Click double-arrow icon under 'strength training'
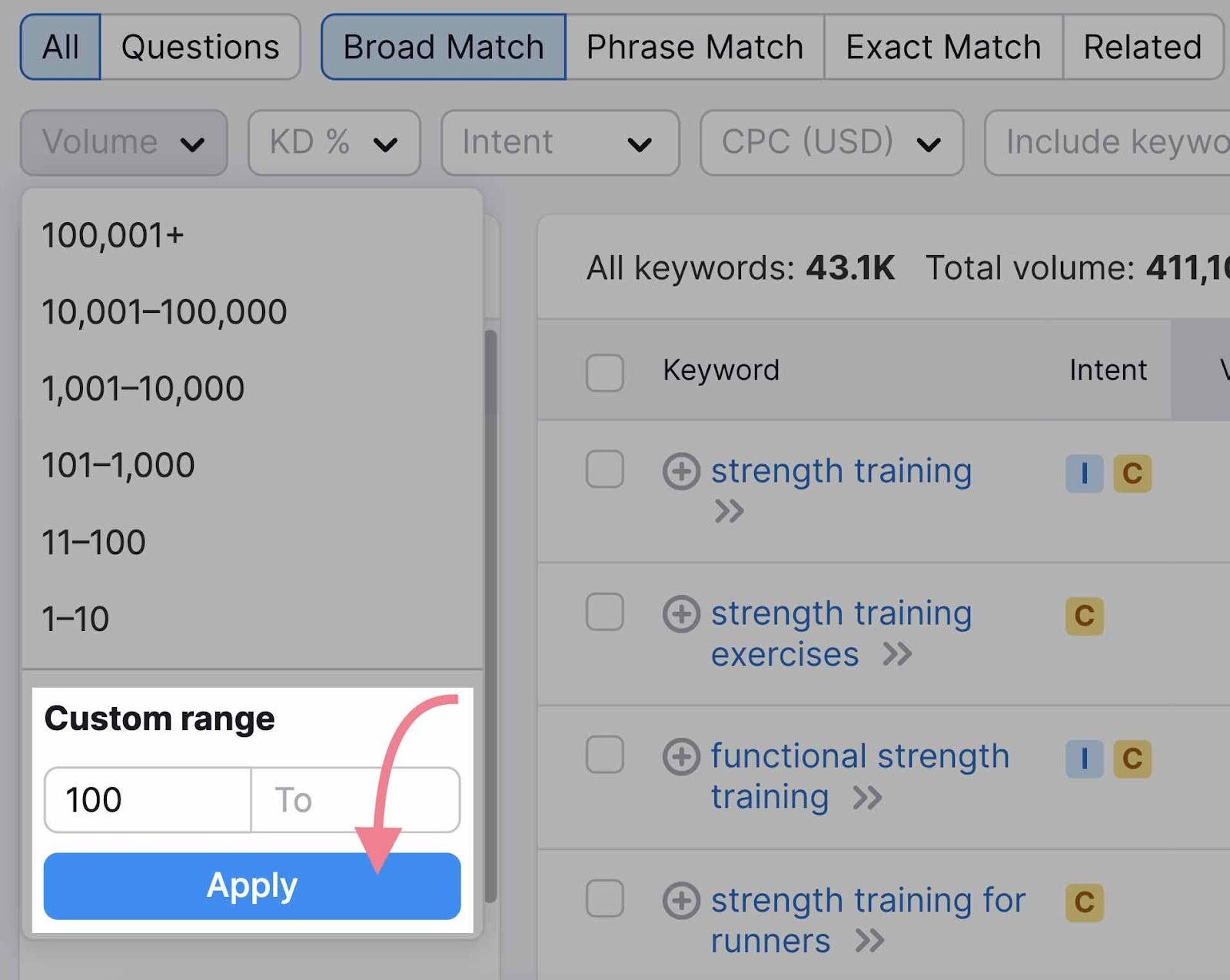1230x980 pixels. (729, 511)
